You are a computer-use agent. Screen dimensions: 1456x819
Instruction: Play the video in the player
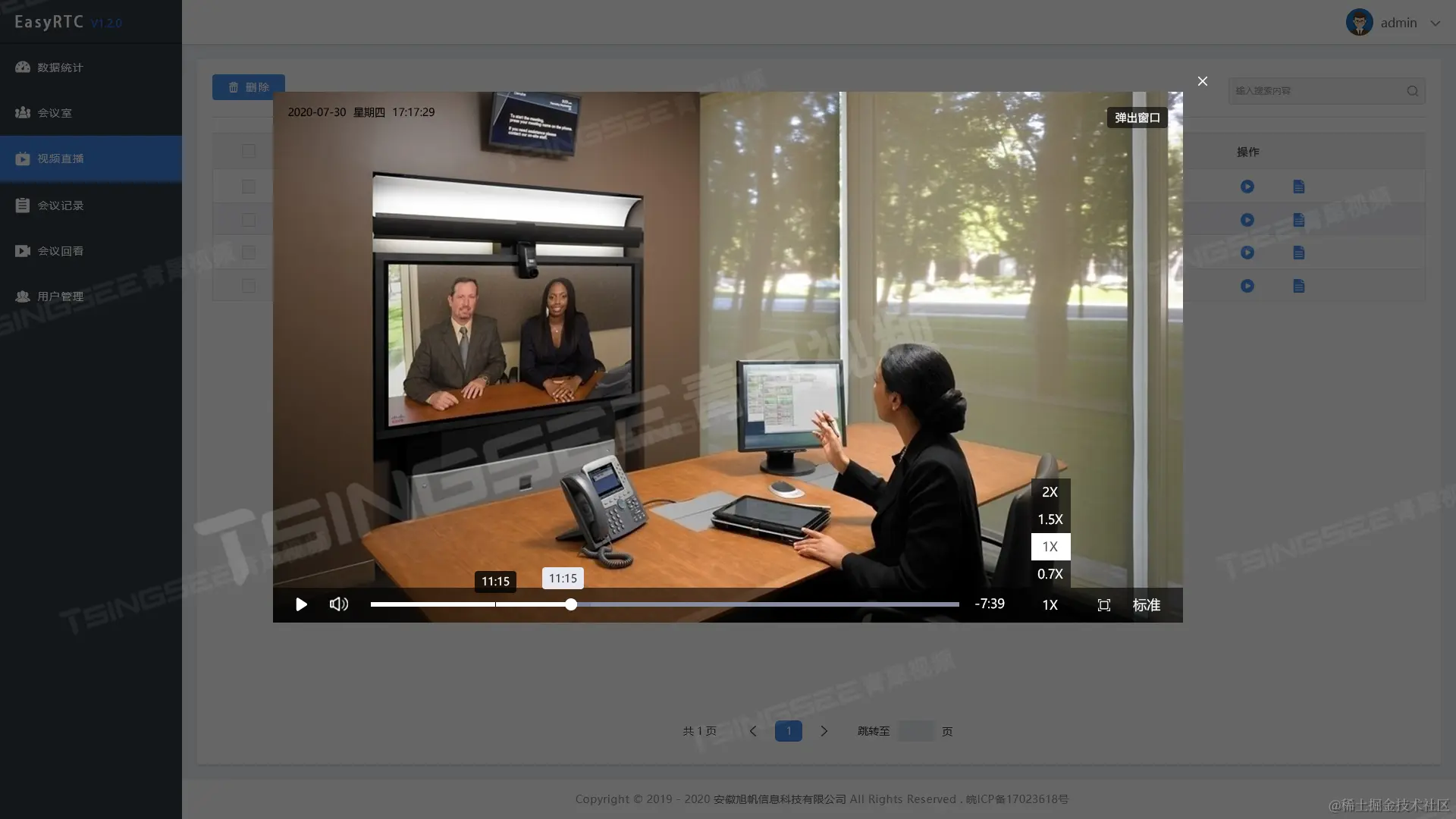(x=301, y=604)
